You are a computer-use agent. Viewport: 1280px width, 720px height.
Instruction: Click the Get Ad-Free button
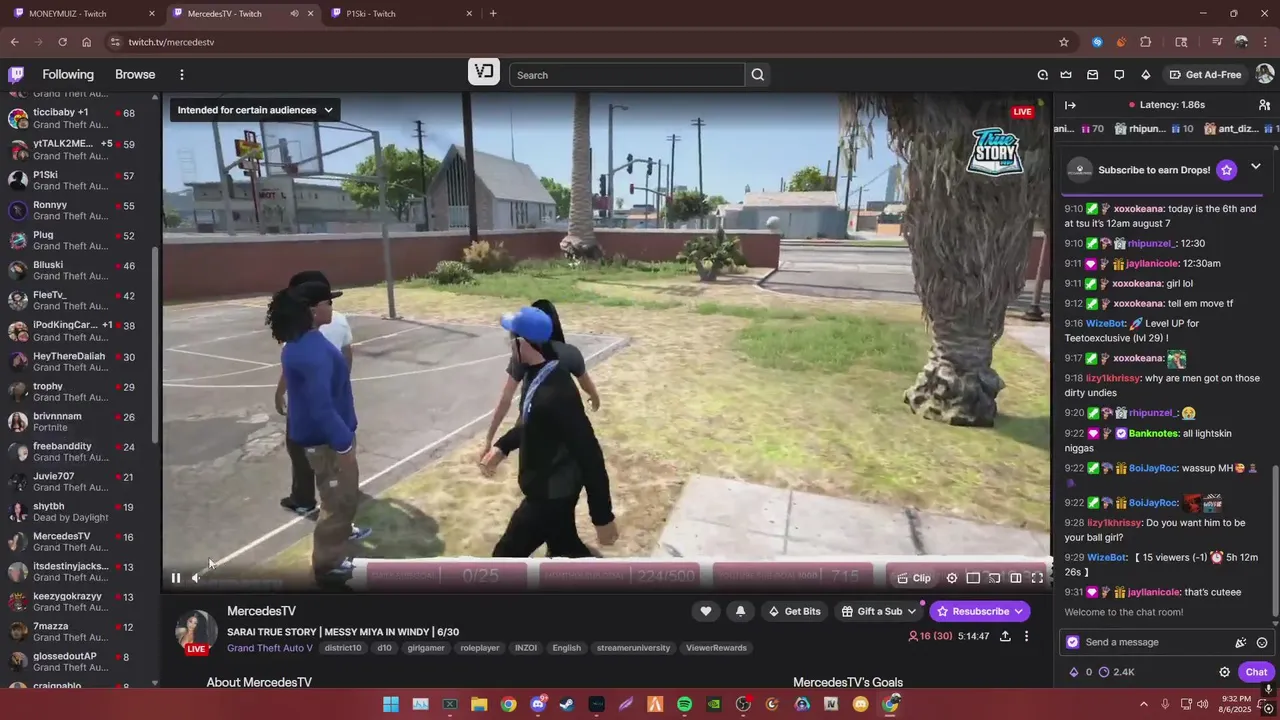1205,75
